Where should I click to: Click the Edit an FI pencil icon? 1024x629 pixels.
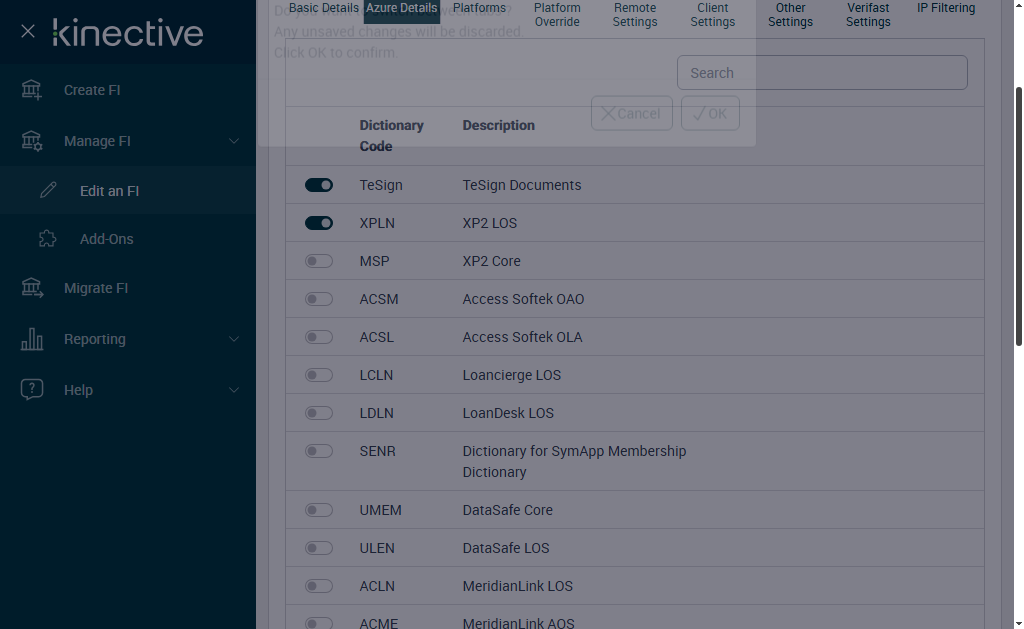(48, 190)
